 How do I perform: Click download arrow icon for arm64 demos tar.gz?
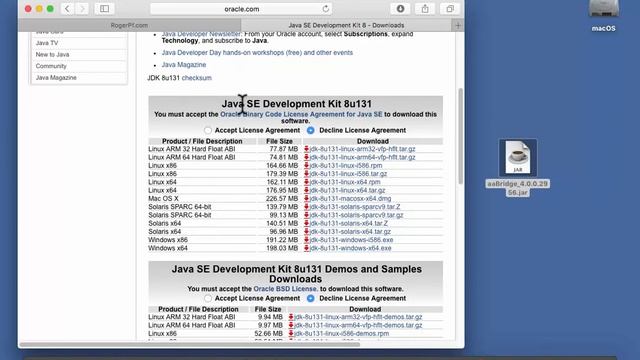(291, 325)
